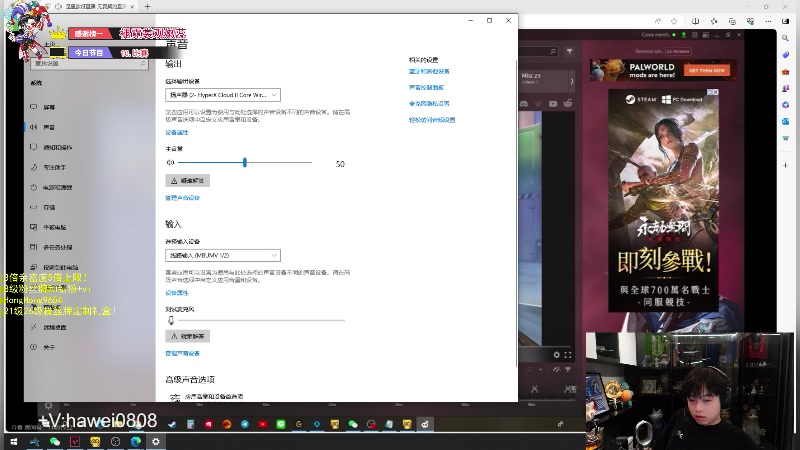This screenshot has height=450, width=800.
Task: Open App volume and device preferences icon
Action: 175,397
